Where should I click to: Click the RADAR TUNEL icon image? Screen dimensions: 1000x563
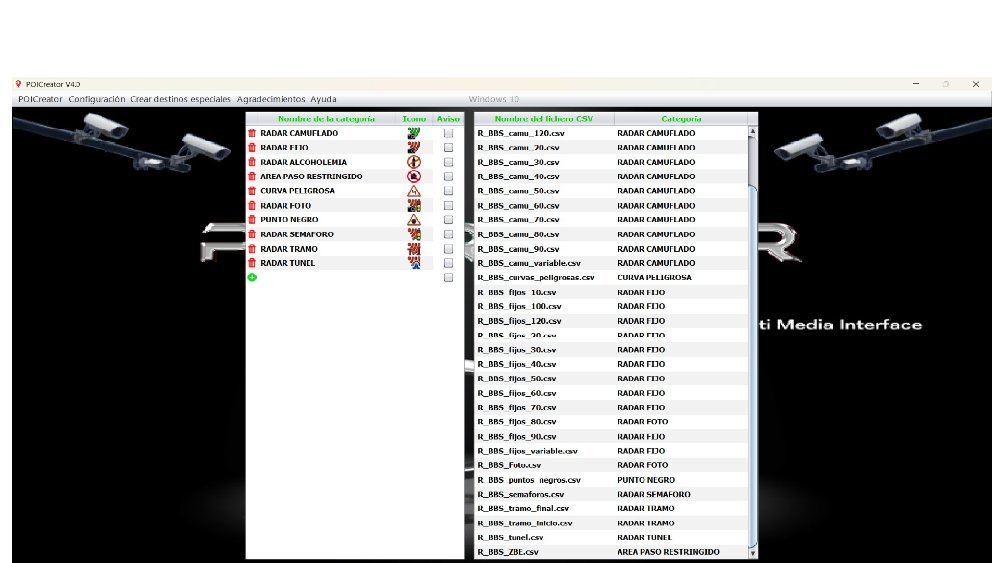[414, 263]
